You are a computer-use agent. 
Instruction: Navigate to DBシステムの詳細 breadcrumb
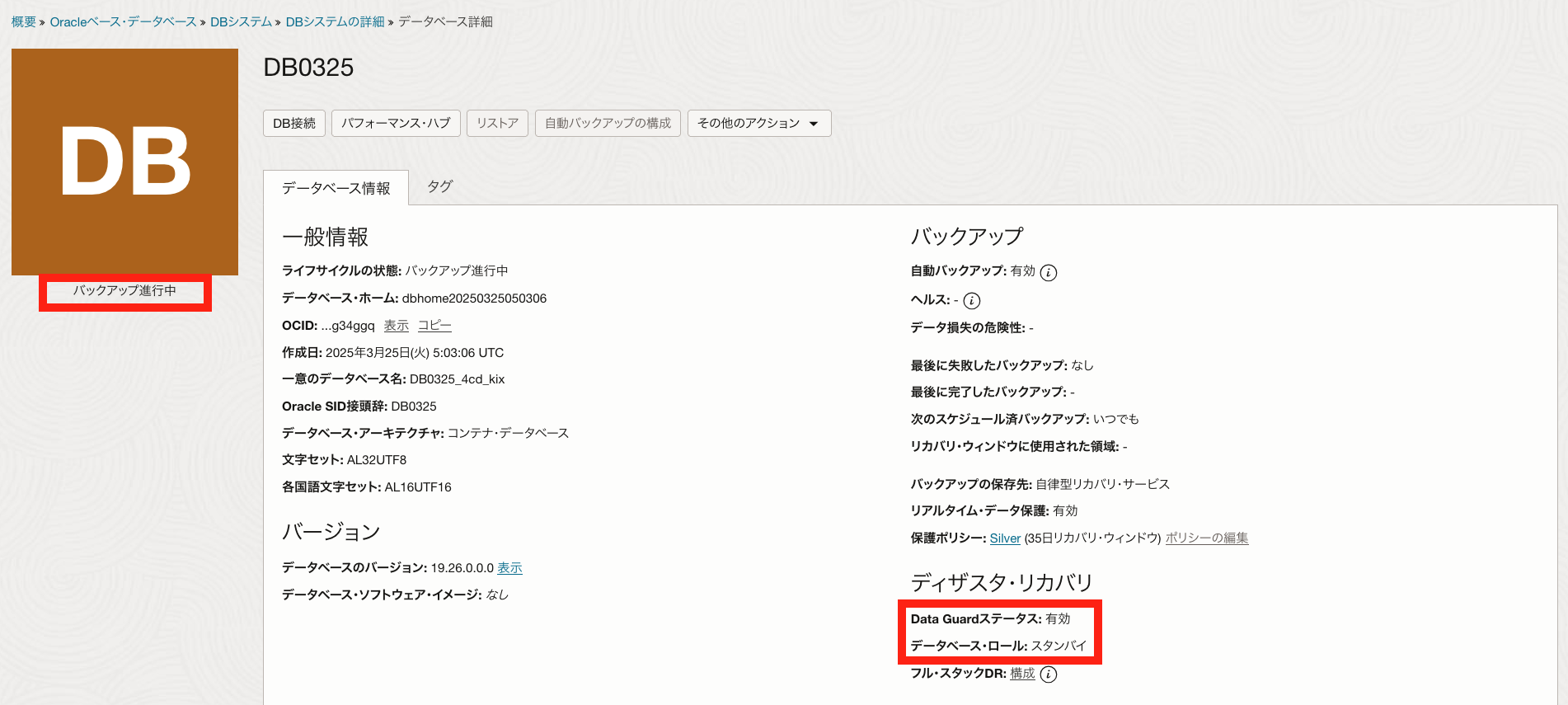(x=335, y=21)
